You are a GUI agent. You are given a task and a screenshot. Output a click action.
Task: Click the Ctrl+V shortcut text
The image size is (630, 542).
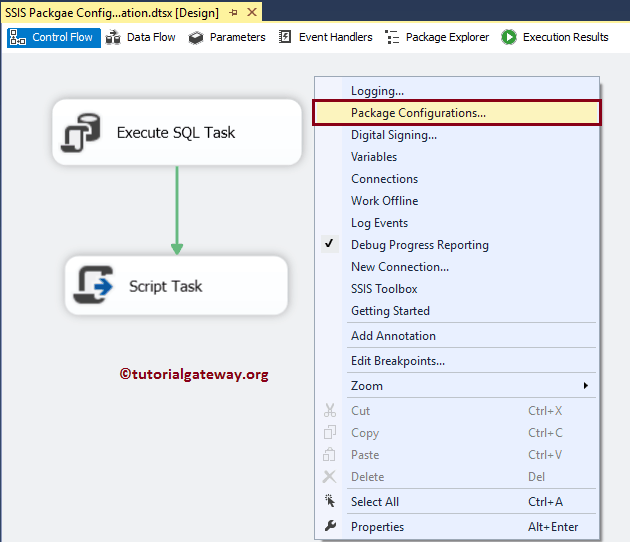(545, 455)
